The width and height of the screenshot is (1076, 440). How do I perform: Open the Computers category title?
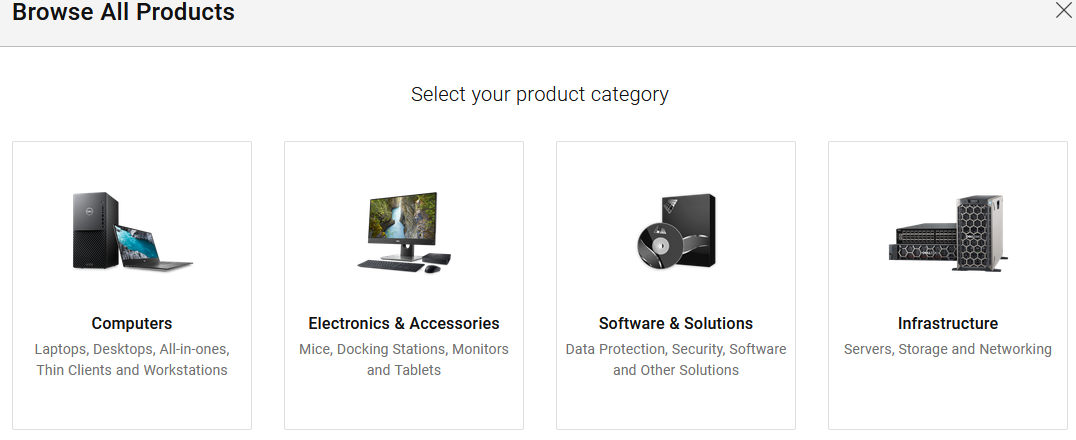click(x=132, y=323)
